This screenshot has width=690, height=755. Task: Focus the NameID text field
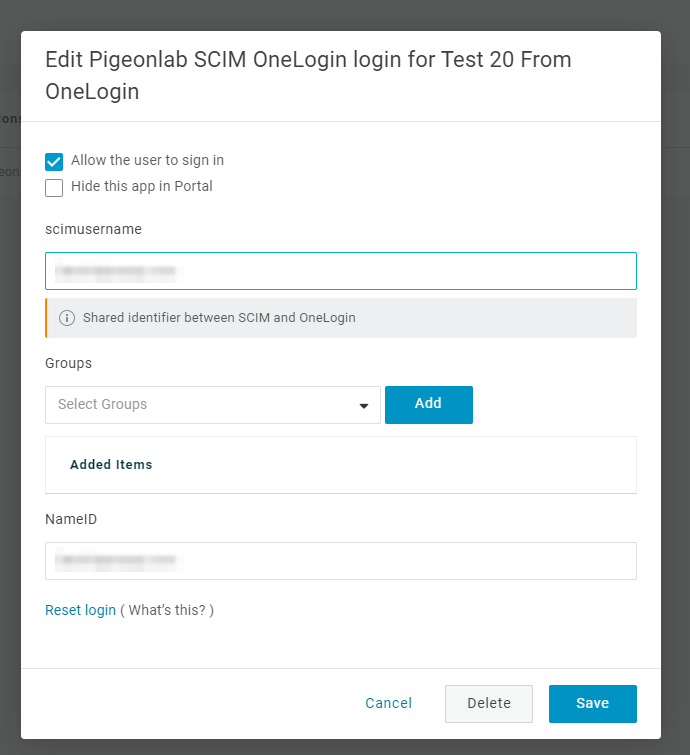(341, 560)
